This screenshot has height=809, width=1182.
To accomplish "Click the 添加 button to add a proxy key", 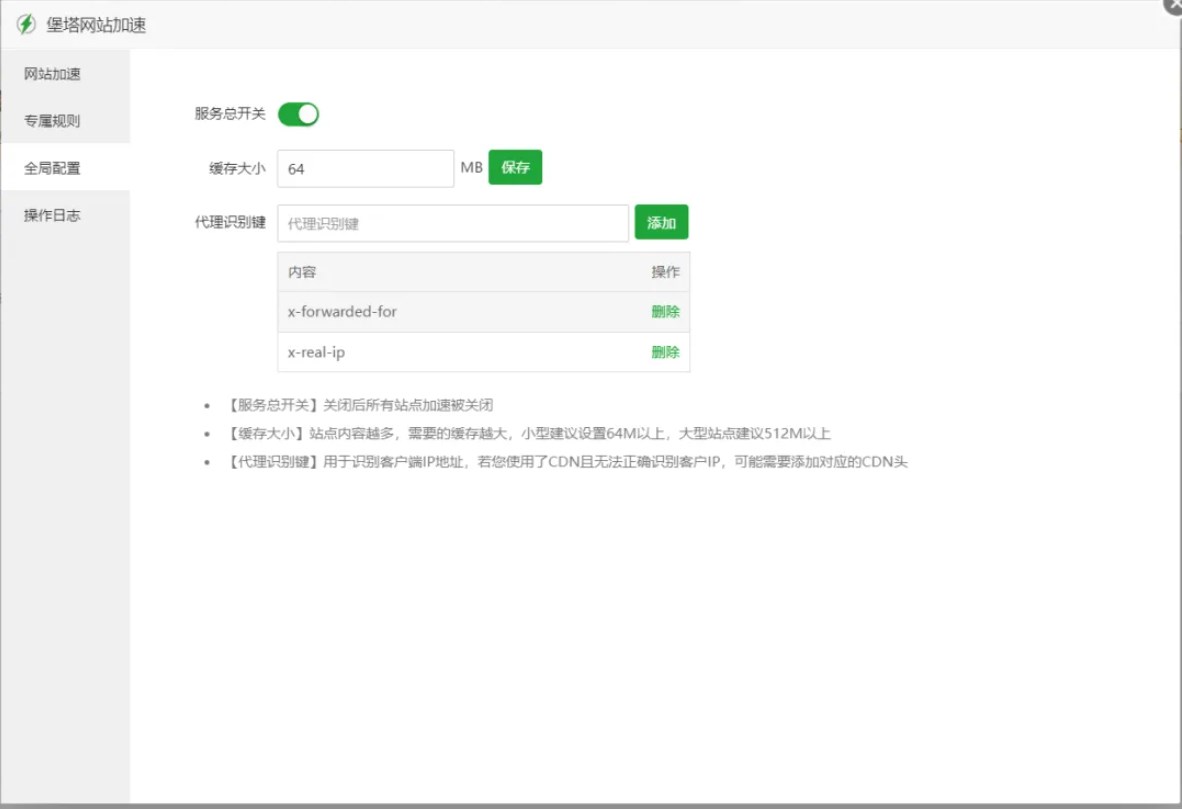I will [661, 222].
